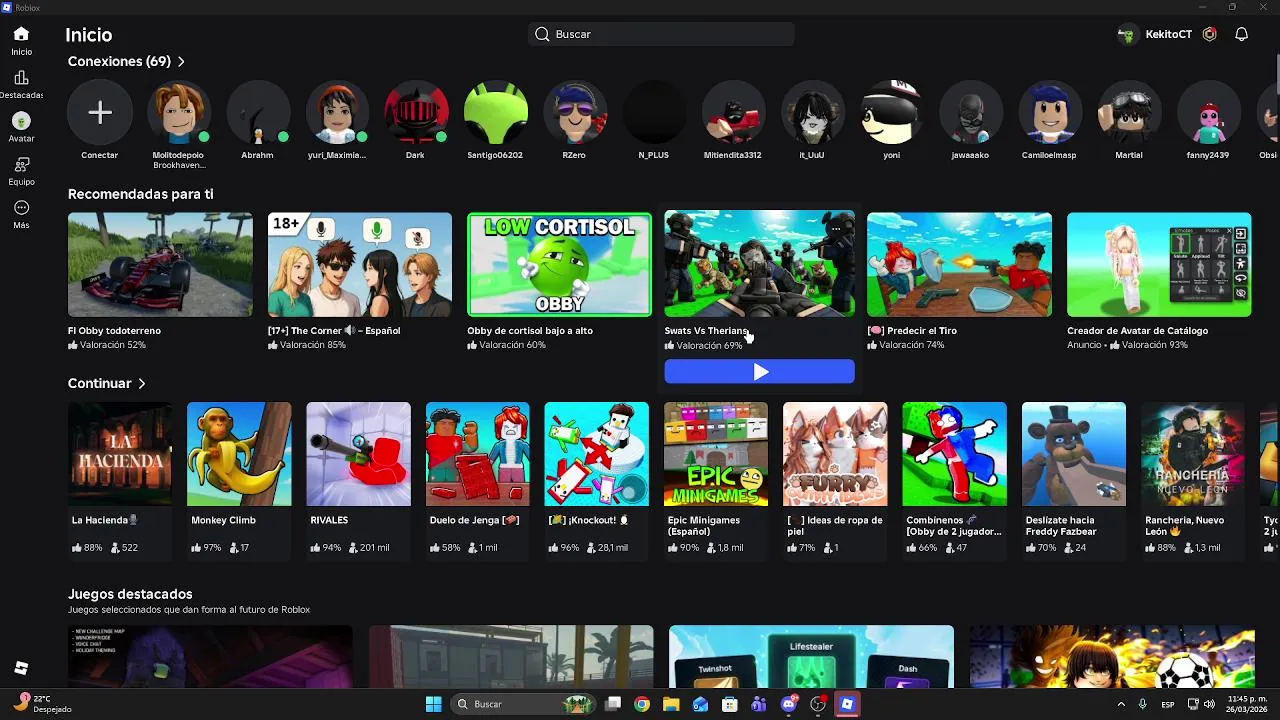Open taskbar clock showing 11:45 p. m.
Screen dimensions: 1280x720
click(1245, 704)
